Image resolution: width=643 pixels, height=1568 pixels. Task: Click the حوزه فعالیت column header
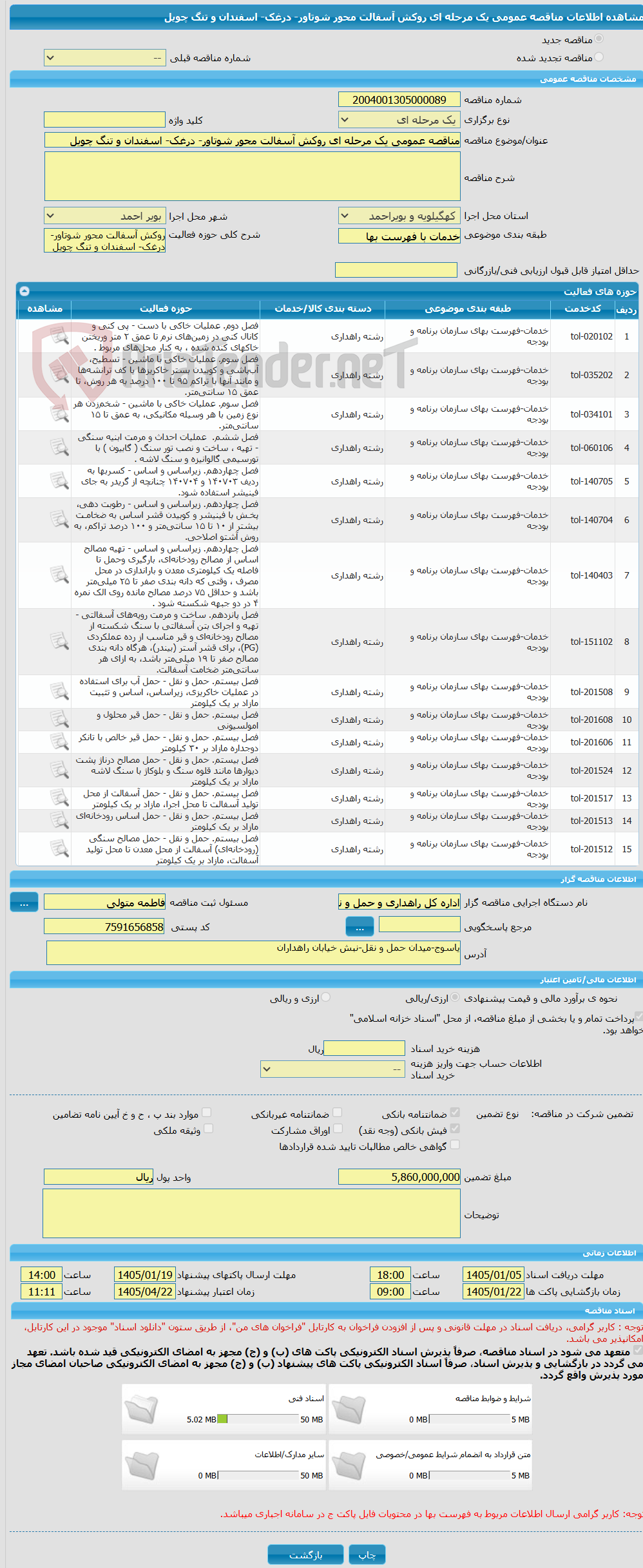pos(166,309)
